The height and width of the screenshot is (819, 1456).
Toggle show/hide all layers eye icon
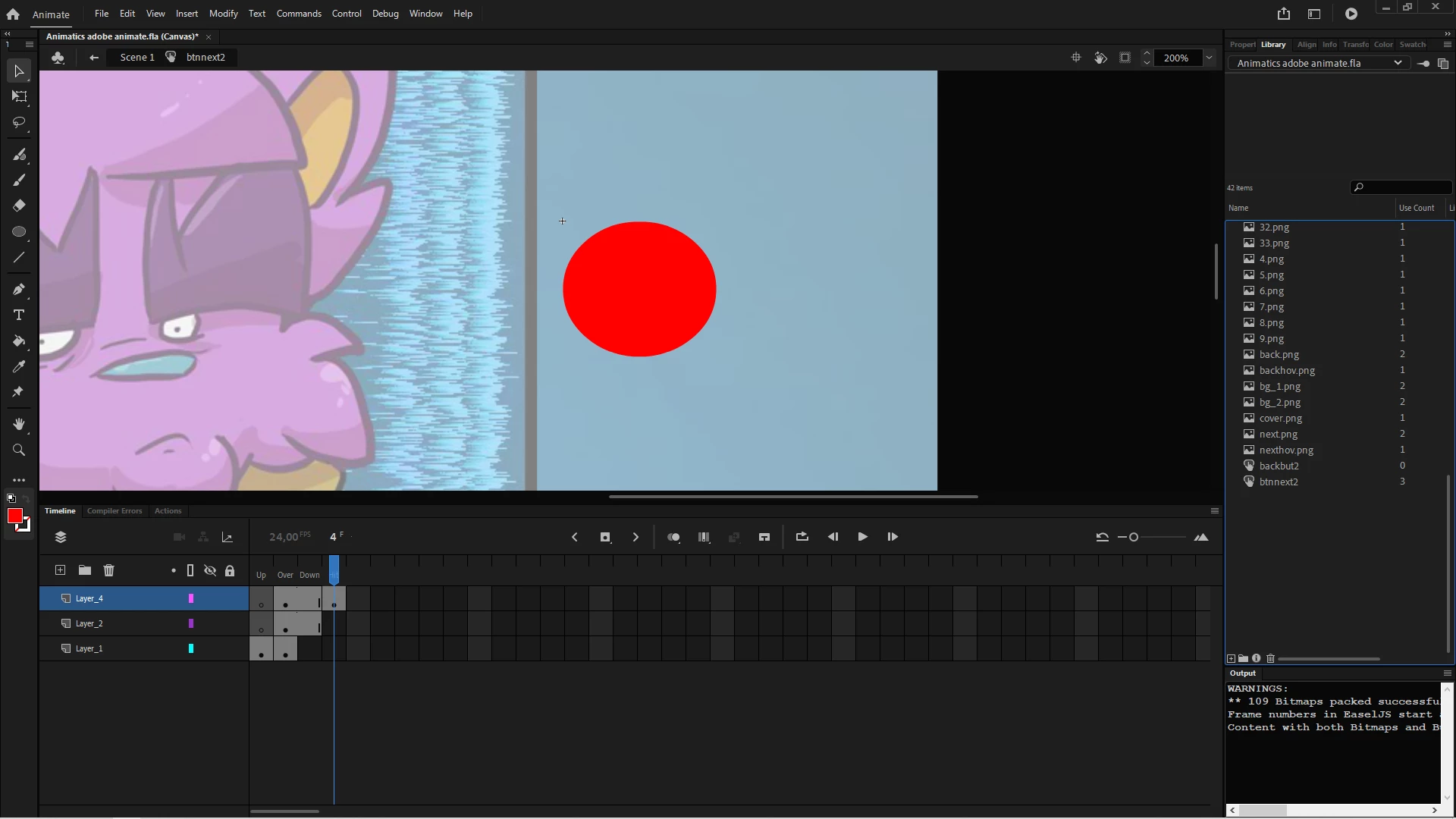210,570
